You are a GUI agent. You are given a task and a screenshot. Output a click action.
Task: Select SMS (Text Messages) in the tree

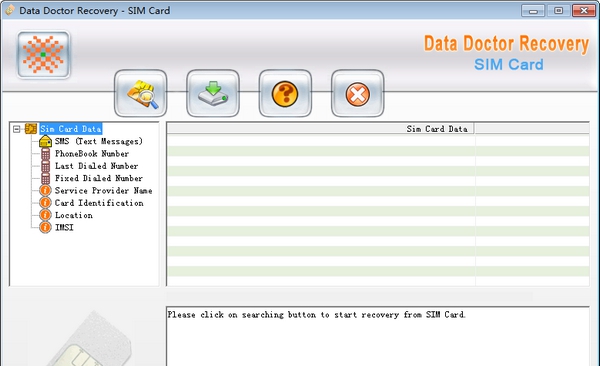pyautogui.click(x=99, y=141)
